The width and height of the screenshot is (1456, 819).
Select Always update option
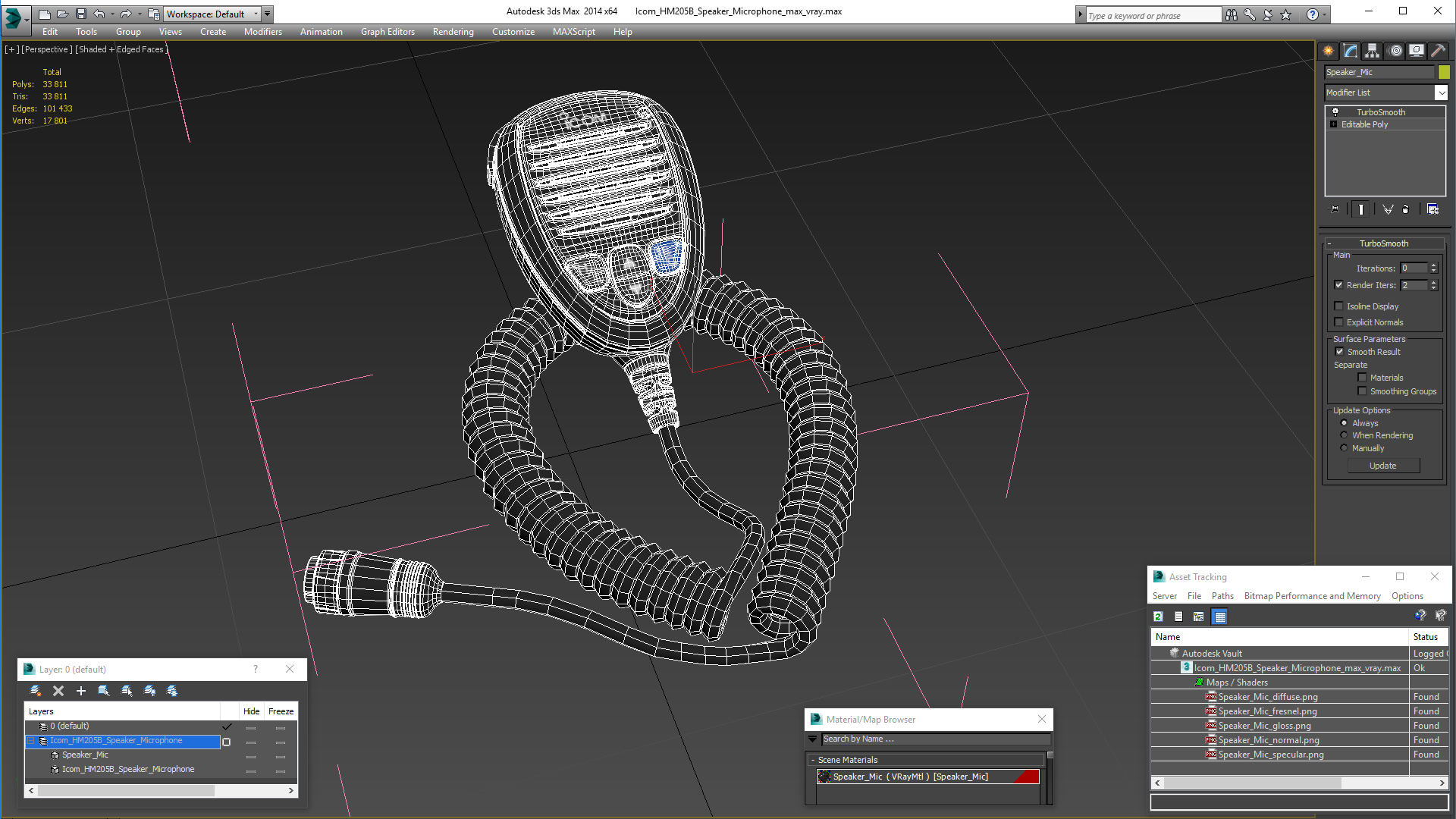1345,423
